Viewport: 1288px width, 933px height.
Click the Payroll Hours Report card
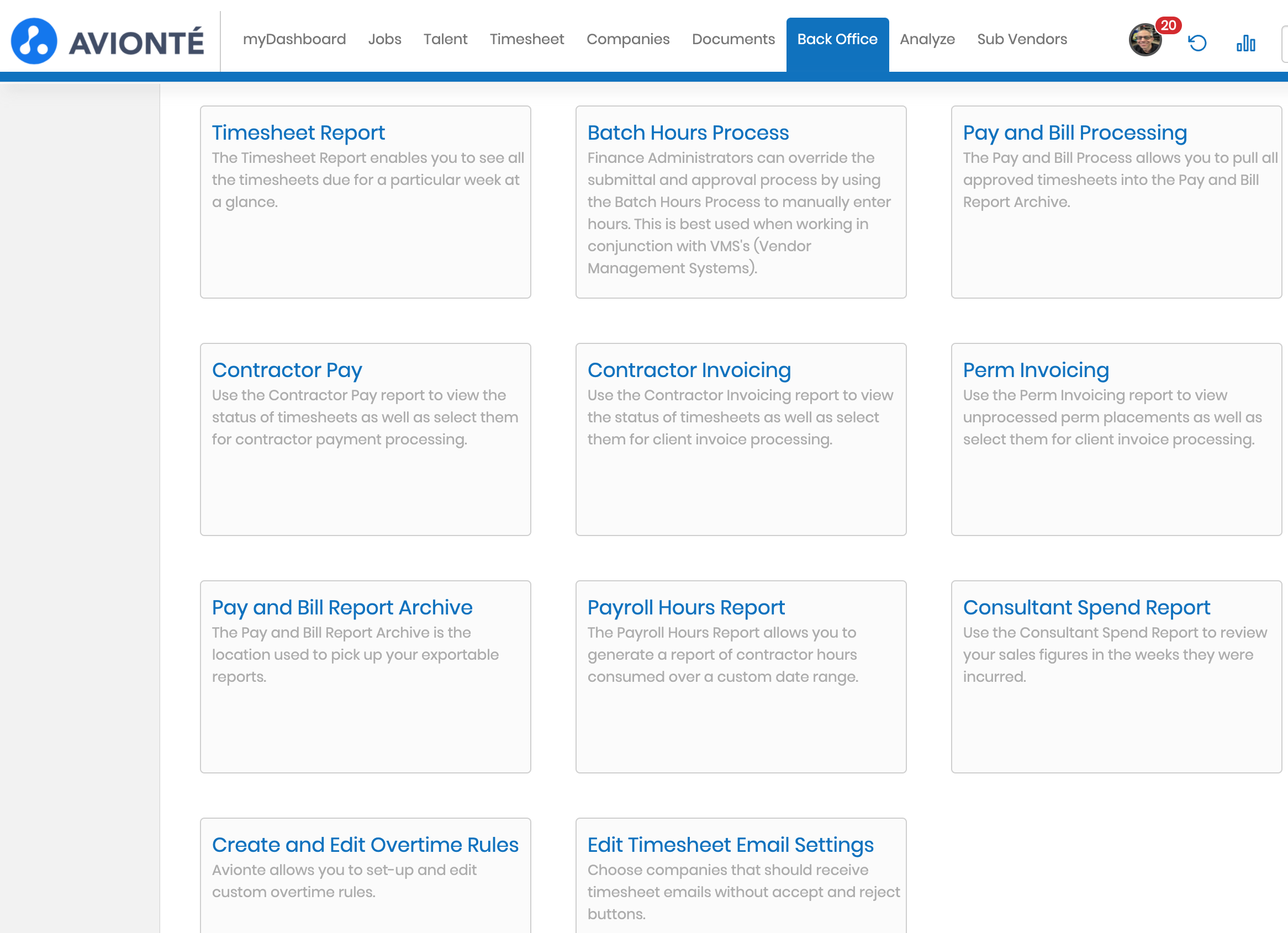tap(685, 607)
